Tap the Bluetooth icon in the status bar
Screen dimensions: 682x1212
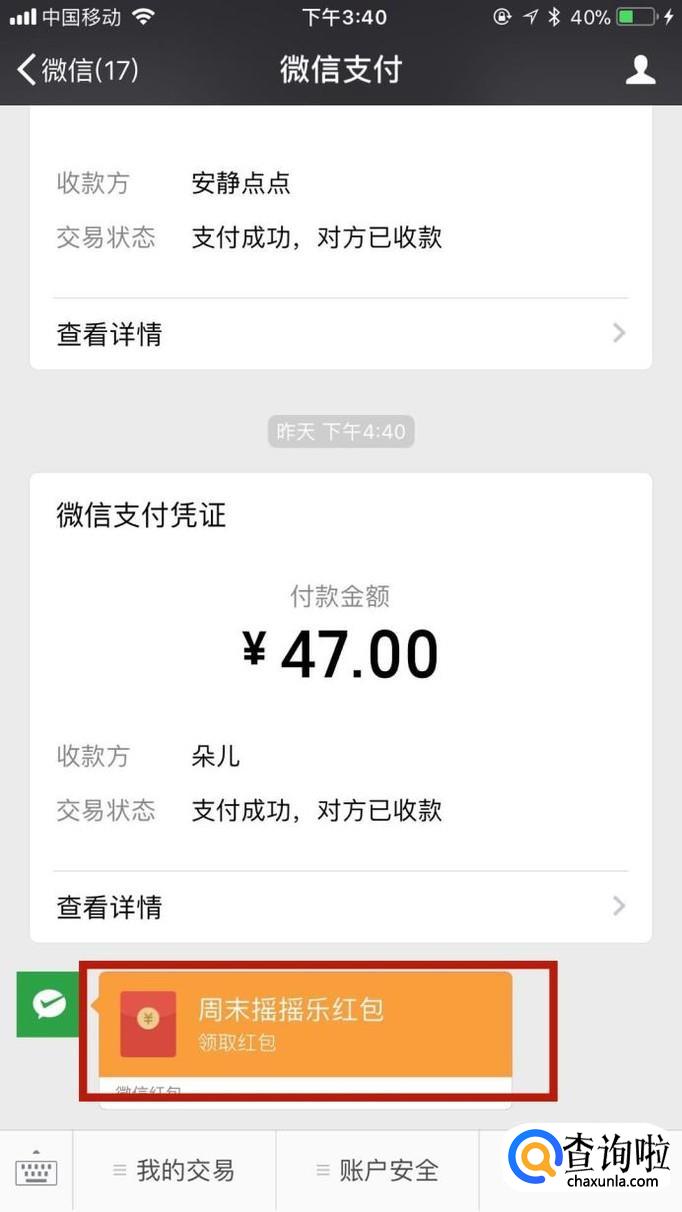point(553,17)
